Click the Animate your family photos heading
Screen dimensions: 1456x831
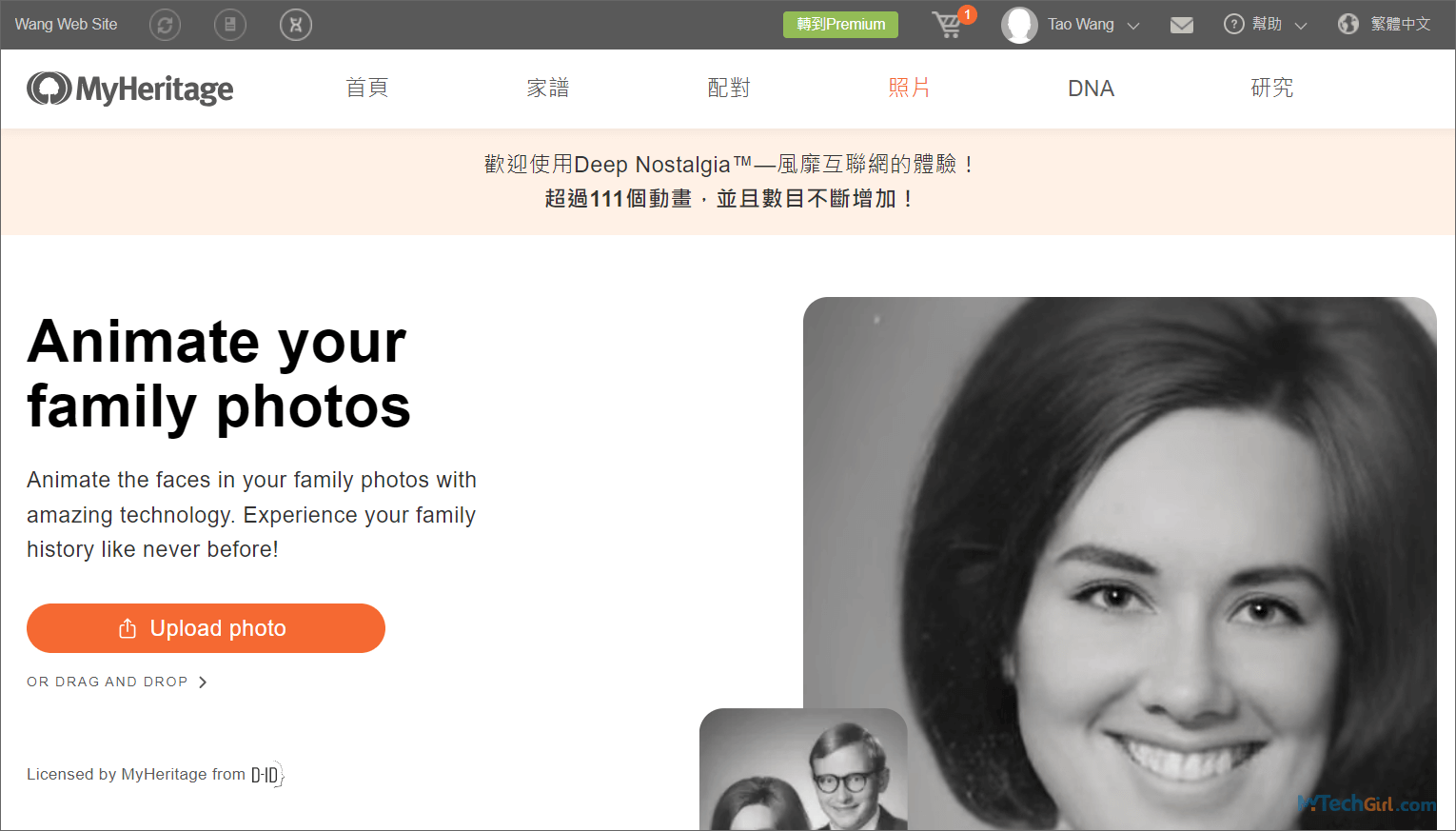coord(219,375)
